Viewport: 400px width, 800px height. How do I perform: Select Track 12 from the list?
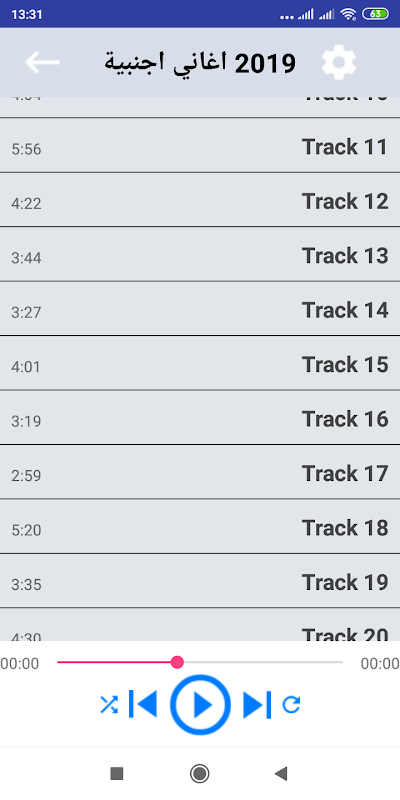pyautogui.click(x=200, y=200)
